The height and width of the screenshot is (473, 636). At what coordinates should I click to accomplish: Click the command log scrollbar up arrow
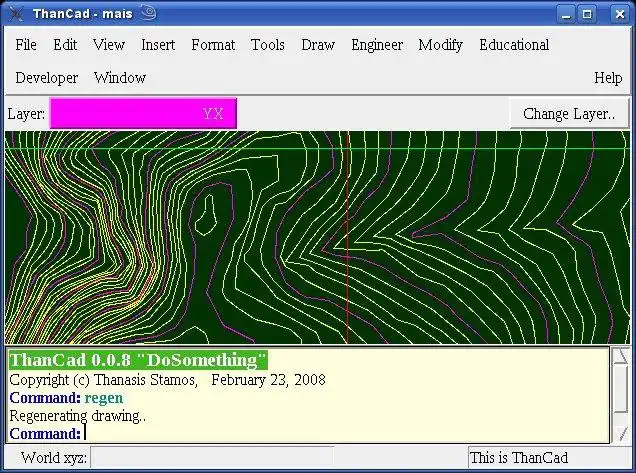coord(621,356)
